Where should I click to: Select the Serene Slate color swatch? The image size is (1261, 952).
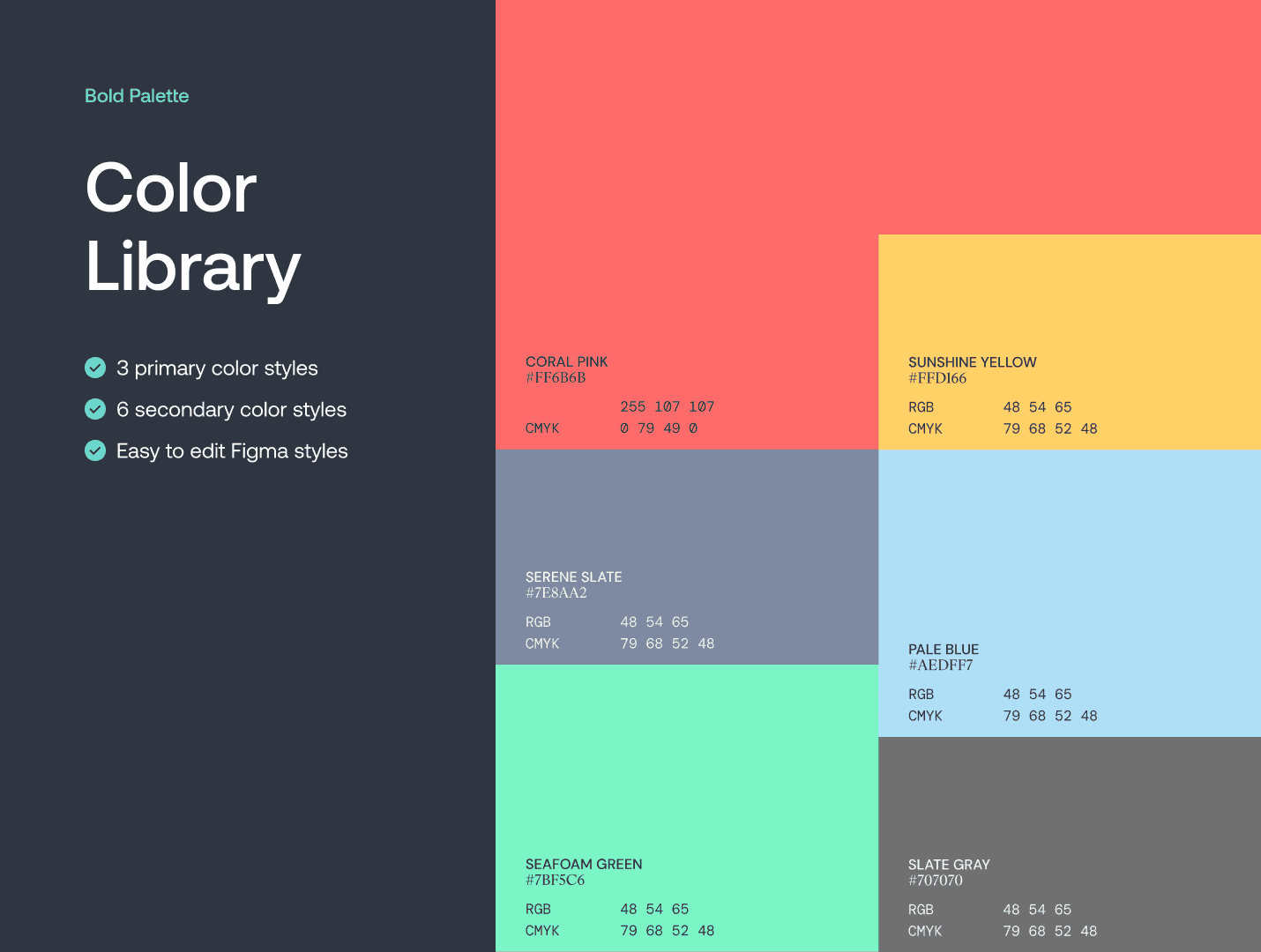(687, 557)
